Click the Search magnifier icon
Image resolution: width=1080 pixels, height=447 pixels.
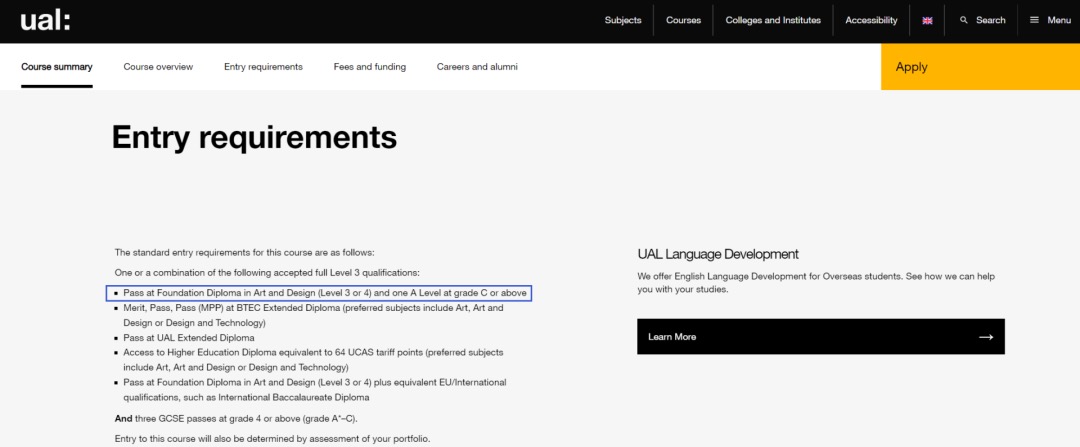coord(964,20)
